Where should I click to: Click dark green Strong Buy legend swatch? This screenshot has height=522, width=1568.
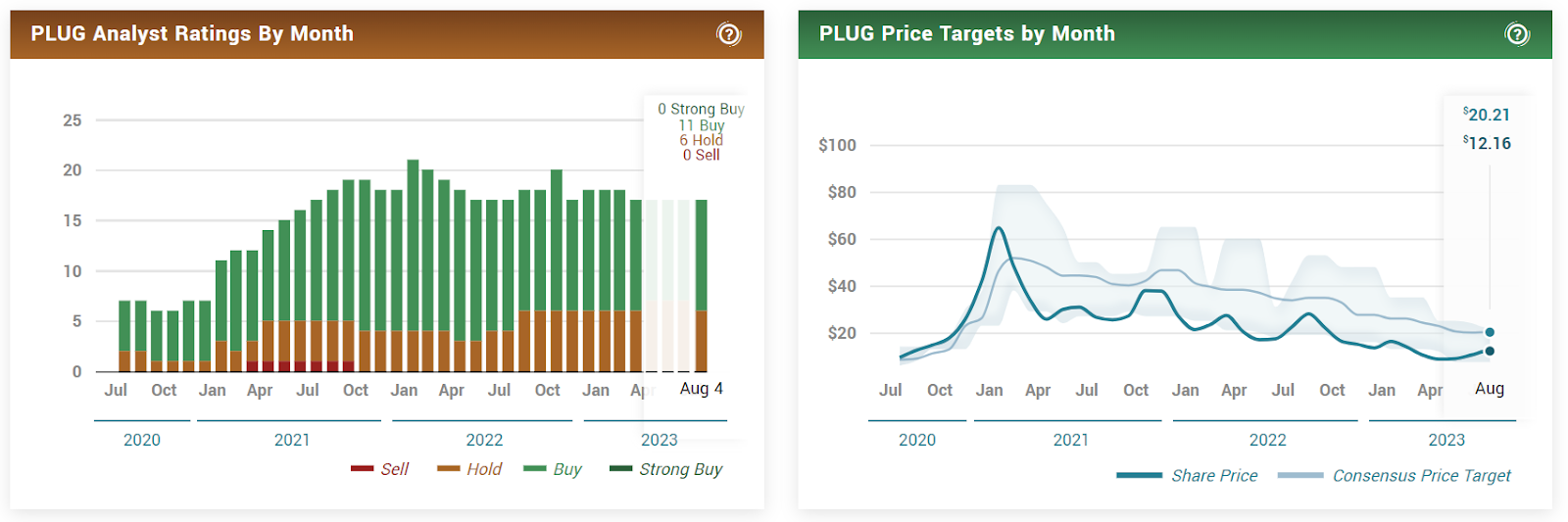pyautogui.click(x=621, y=469)
